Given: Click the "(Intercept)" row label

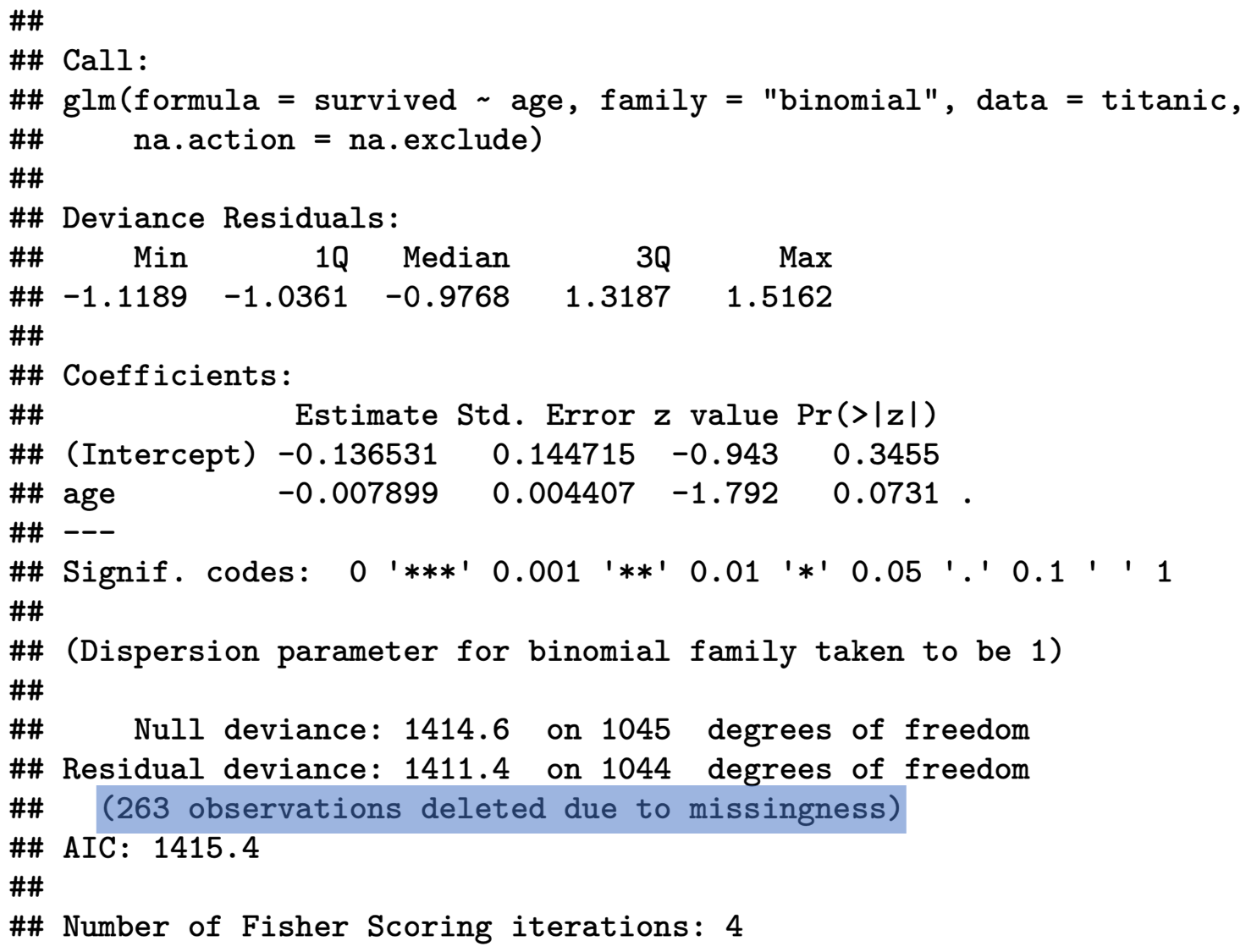Looking at the screenshot, I should pos(159,454).
